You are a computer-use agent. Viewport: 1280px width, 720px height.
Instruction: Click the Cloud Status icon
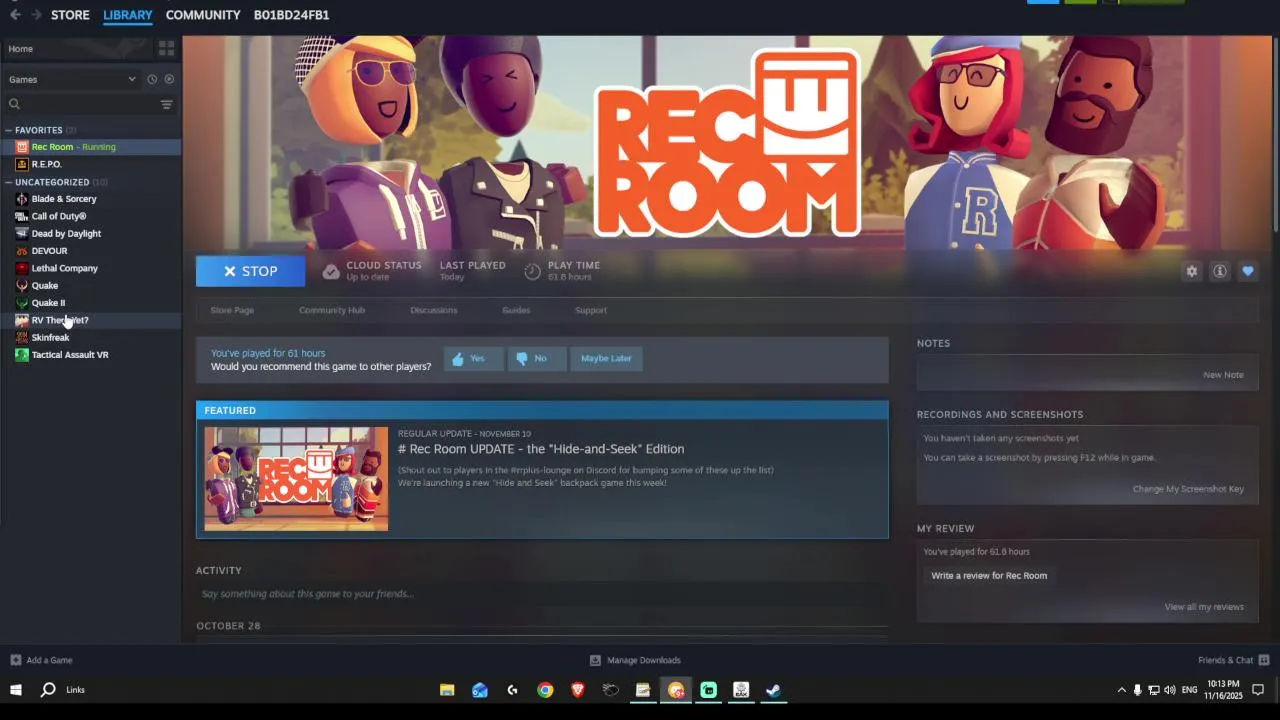(331, 271)
